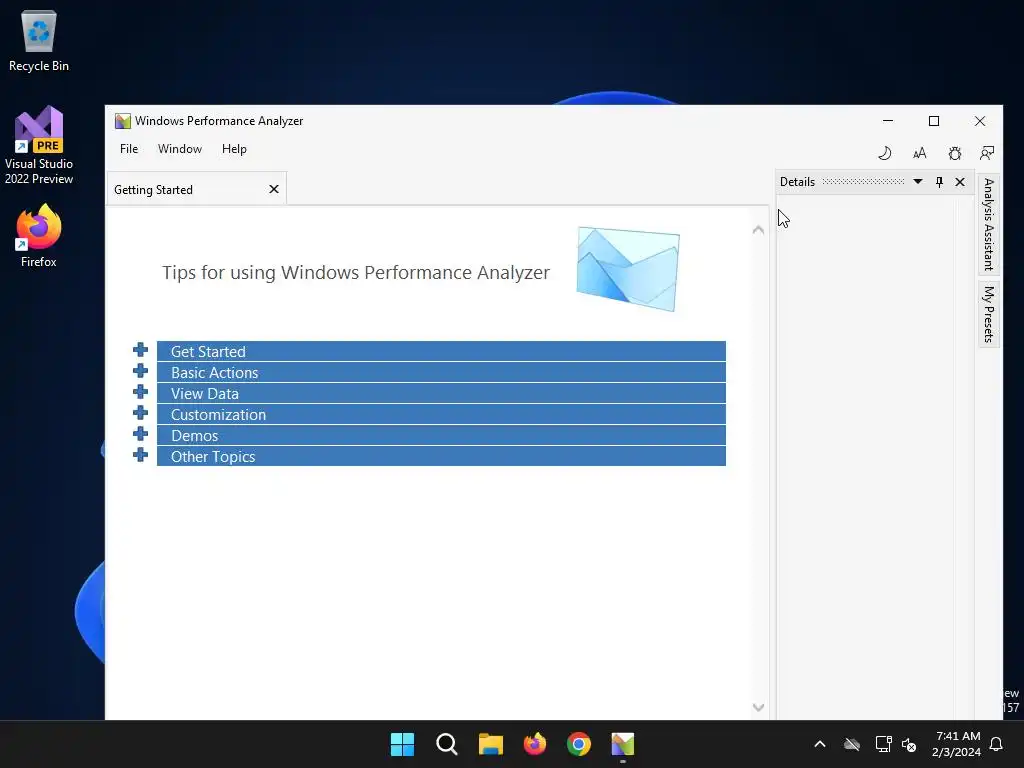Expand the Get Started plus icon
The height and width of the screenshot is (768, 1024).
coord(140,350)
